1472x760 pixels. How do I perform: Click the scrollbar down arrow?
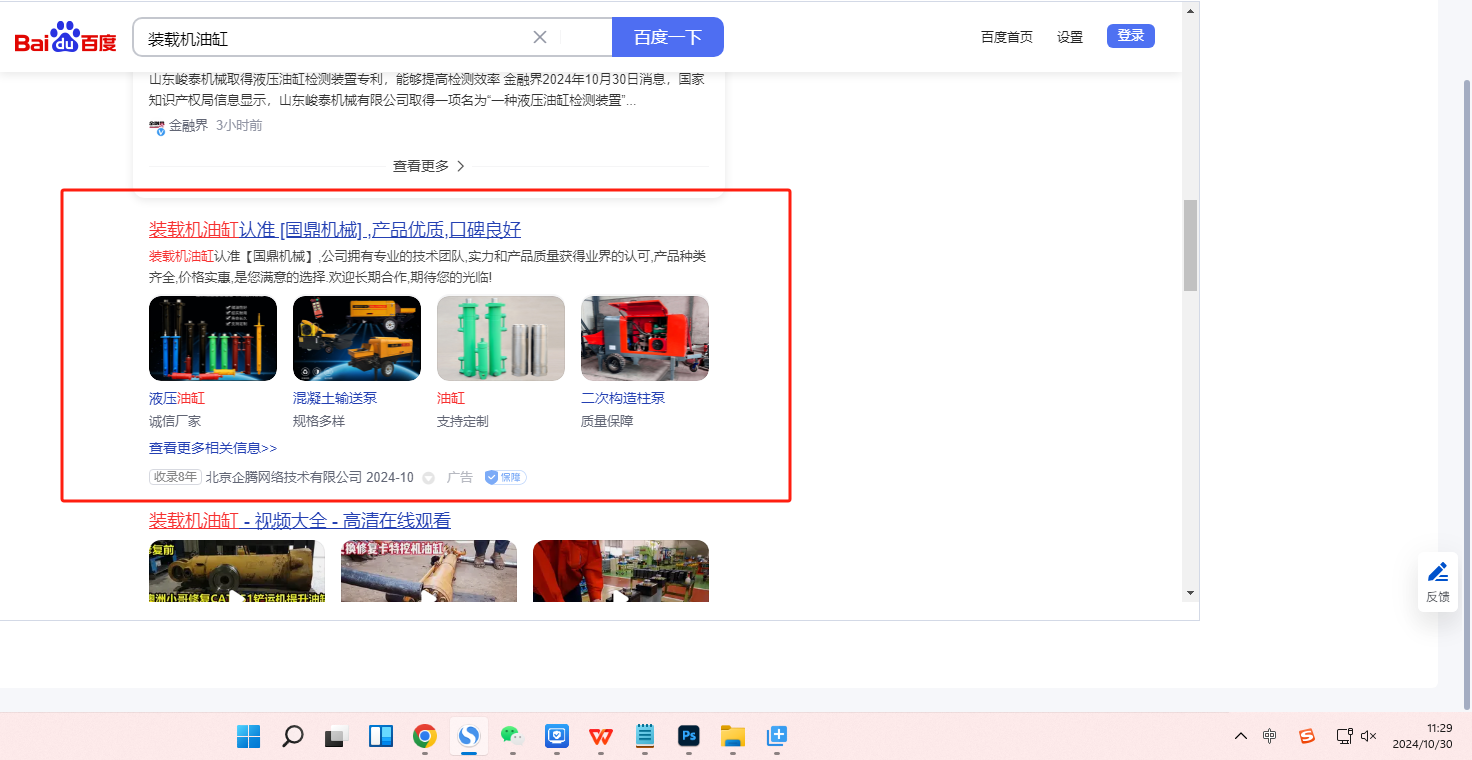click(x=1190, y=593)
